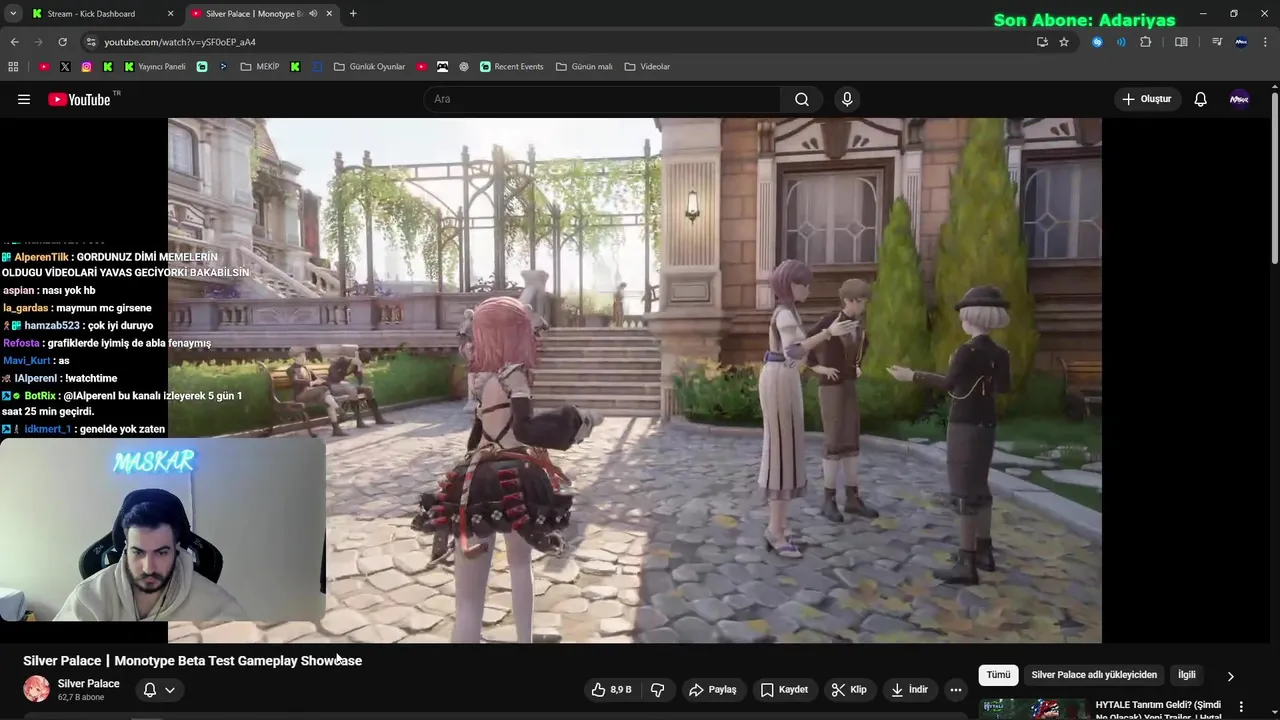Open the blue sound-wave extension icon
The width and height of the screenshot is (1280, 720).
pyautogui.click(x=1121, y=42)
